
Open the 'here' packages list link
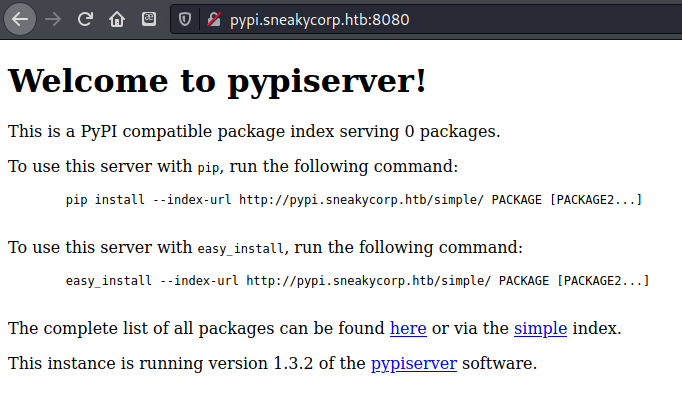[x=408, y=327]
